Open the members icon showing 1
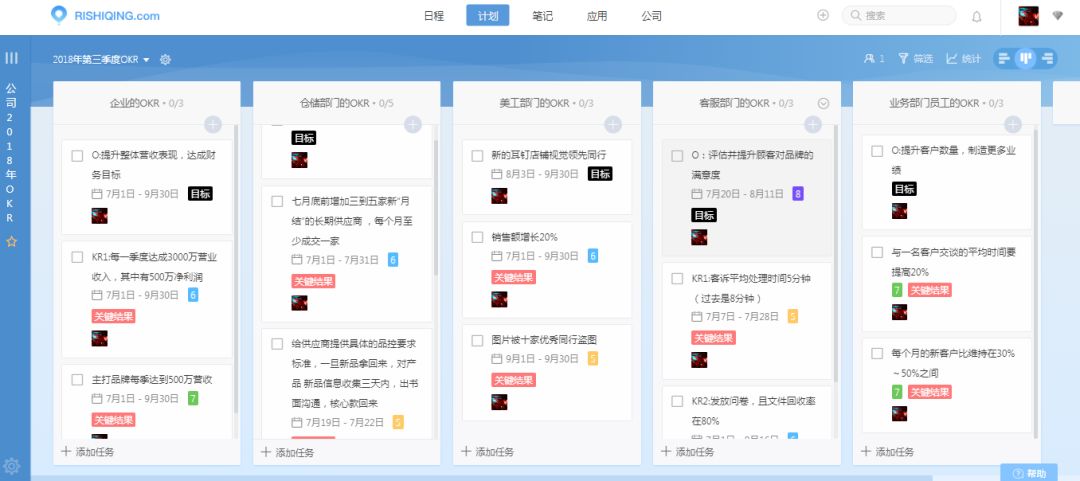This screenshot has width=1080, height=481. 873,59
